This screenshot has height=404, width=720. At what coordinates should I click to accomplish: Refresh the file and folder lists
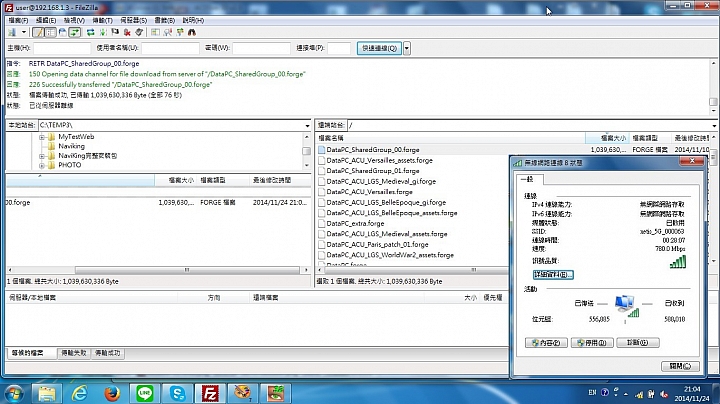[x=90, y=32]
